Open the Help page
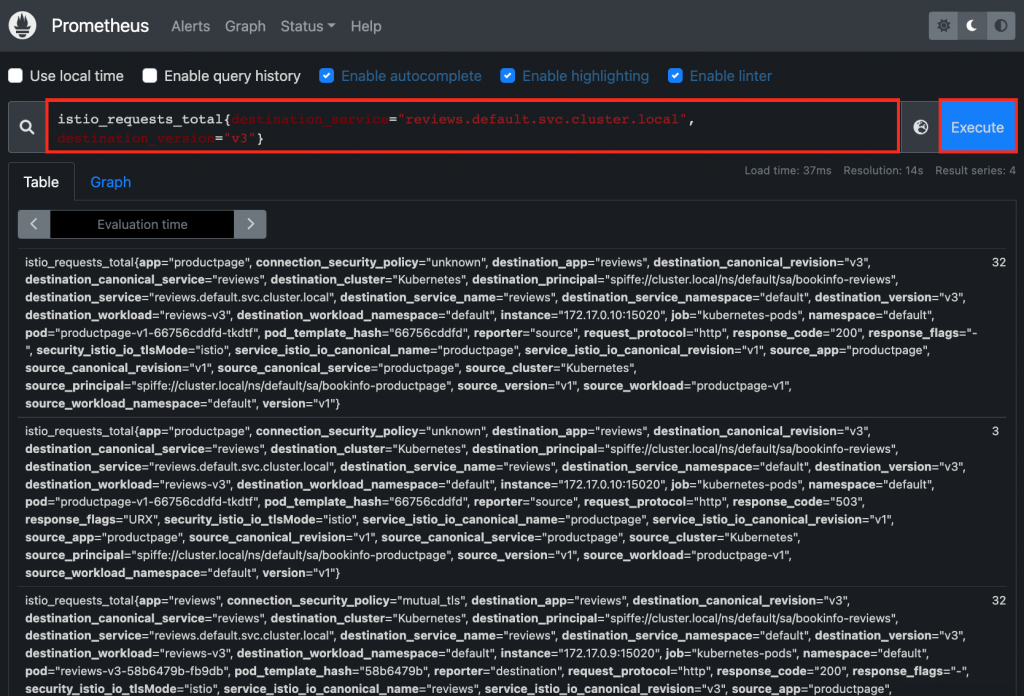 pos(366,26)
